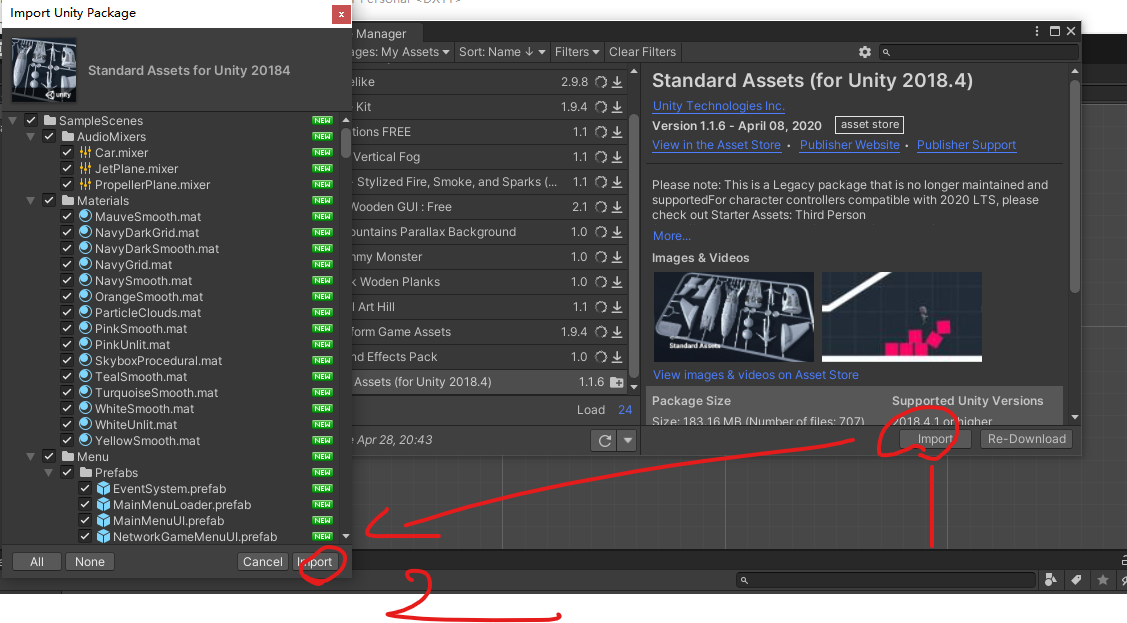Viewport: 1127px width, 623px height.
Task: Click download icon on Monster 1.0 row
Action: coord(617,257)
